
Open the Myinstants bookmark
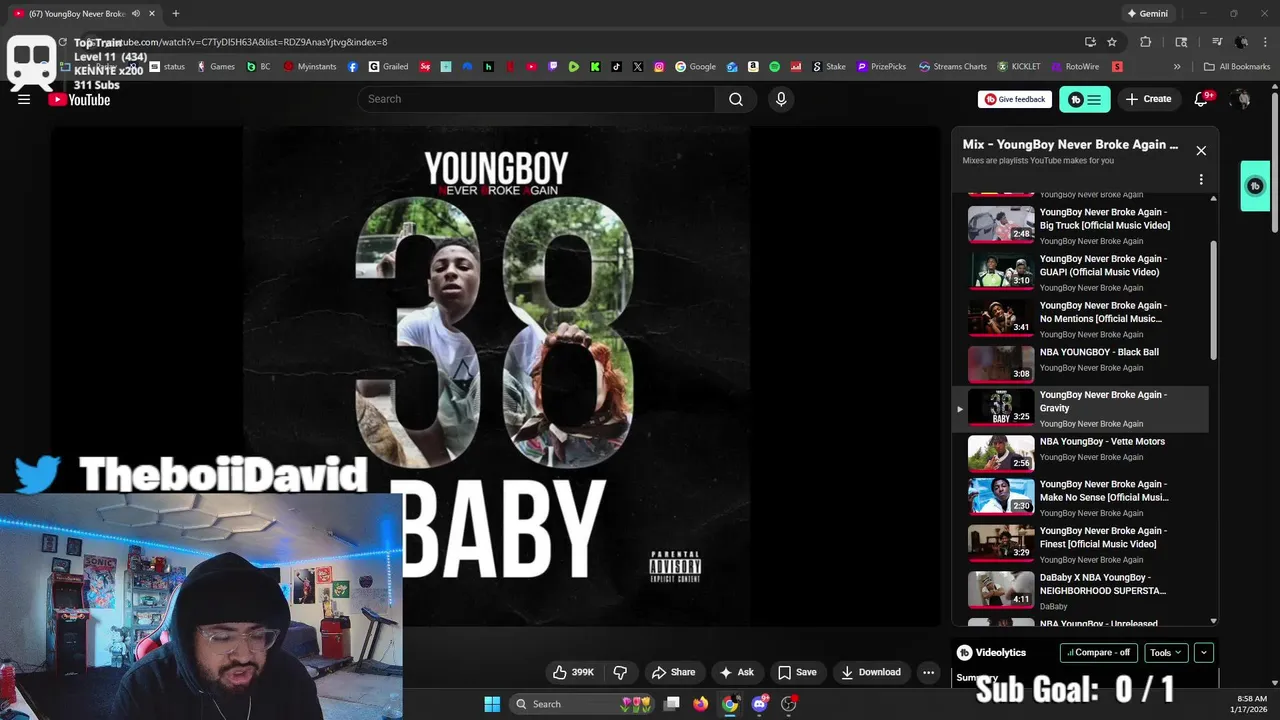pyautogui.click(x=310, y=67)
